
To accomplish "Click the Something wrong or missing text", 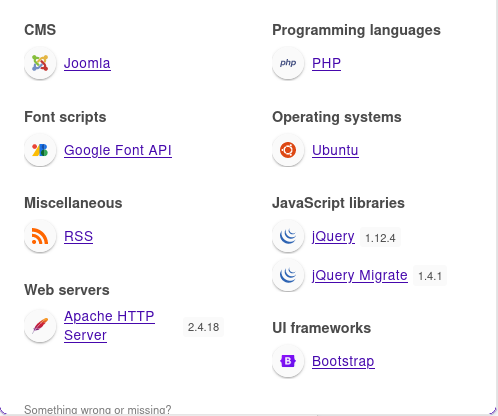I will (x=98, y=409).
